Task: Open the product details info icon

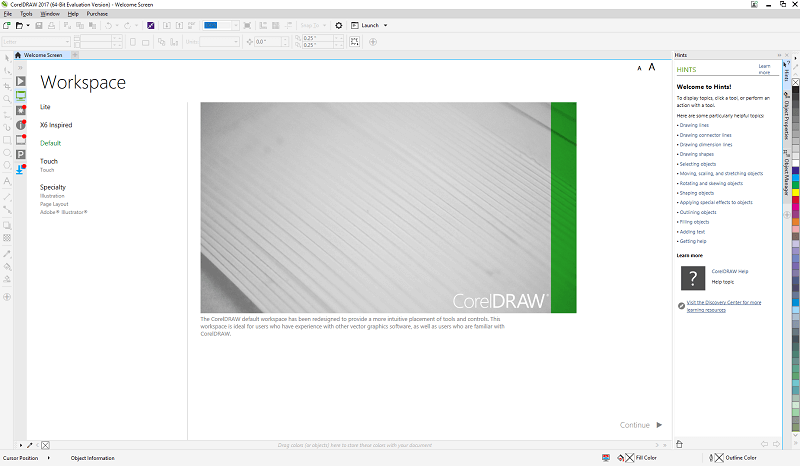Action: click(20, 125)
